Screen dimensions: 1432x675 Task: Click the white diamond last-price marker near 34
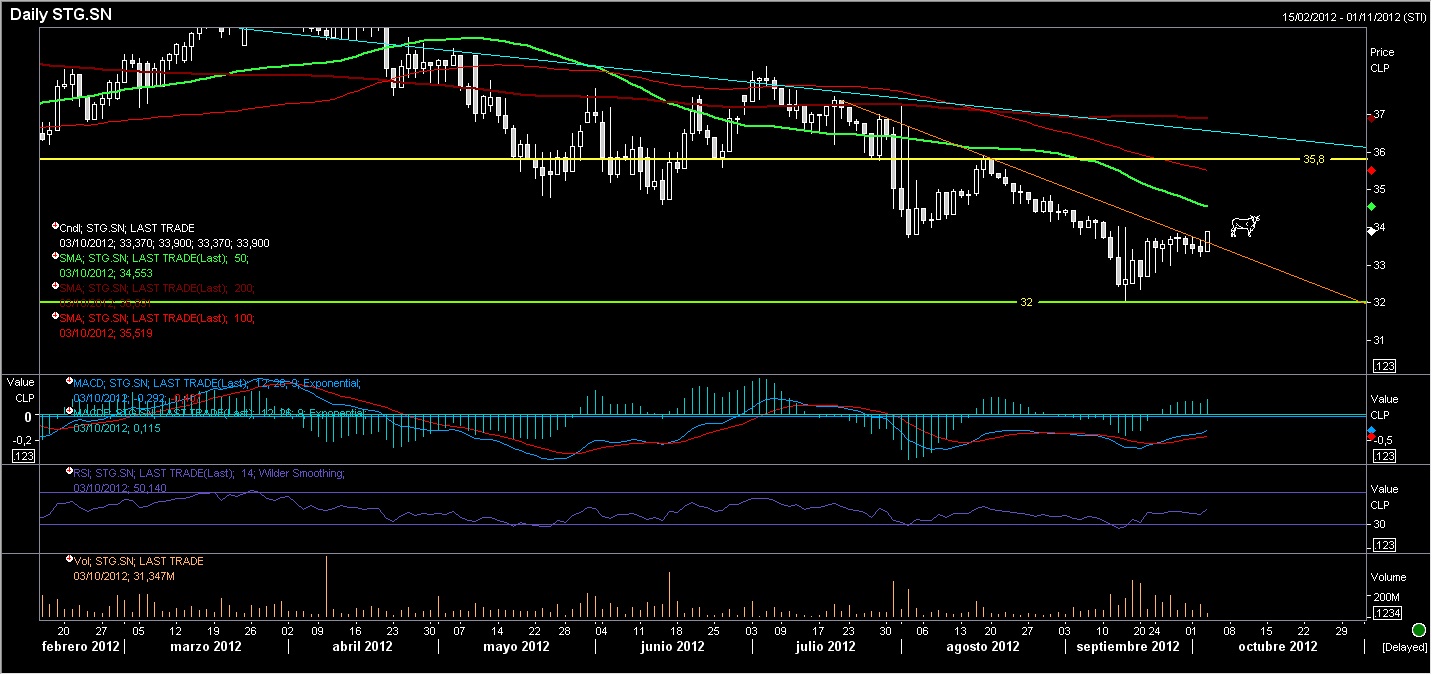[x=1370, y=231]
